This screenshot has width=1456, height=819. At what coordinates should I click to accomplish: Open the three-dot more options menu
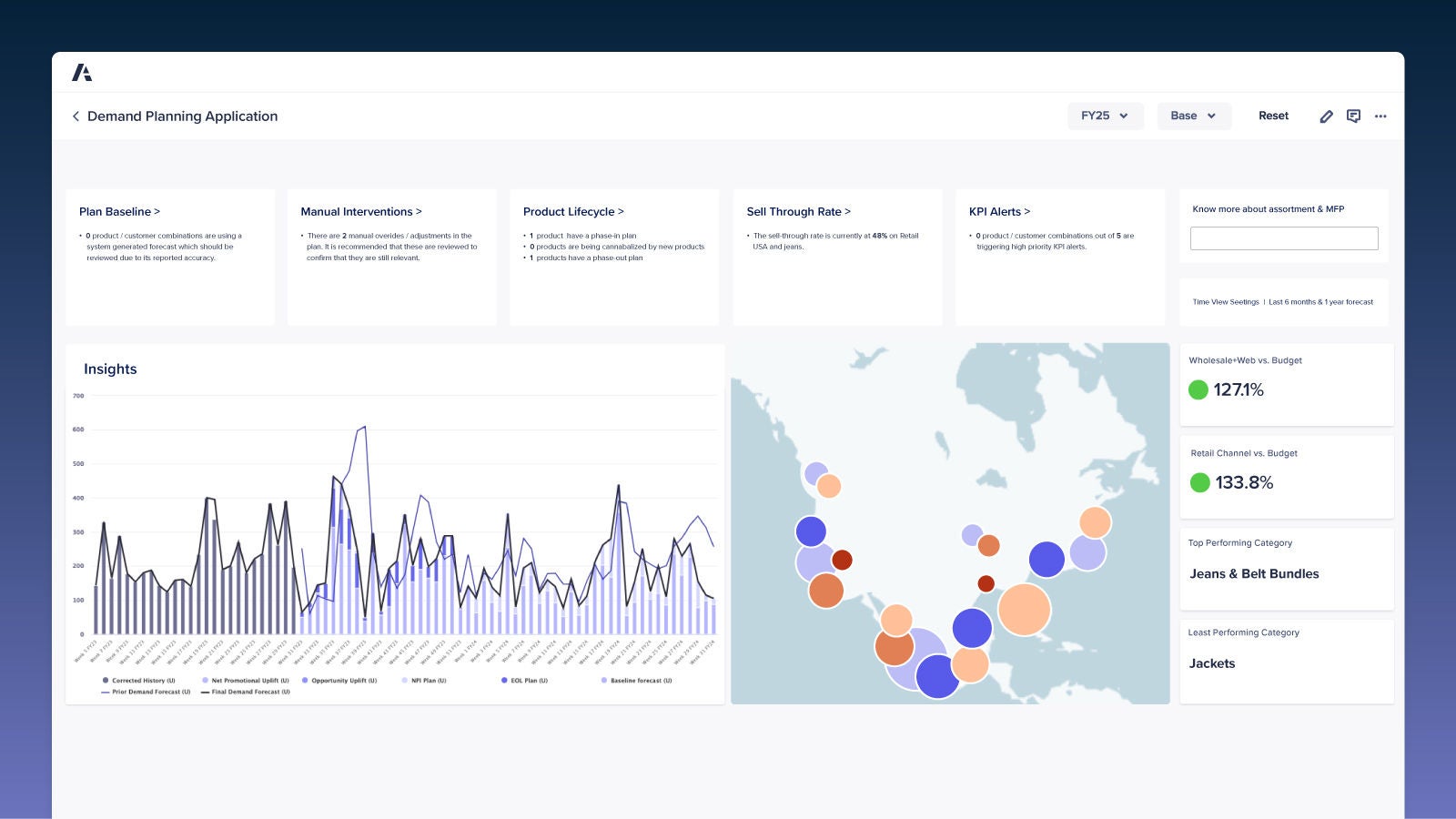coord(1380,116)
